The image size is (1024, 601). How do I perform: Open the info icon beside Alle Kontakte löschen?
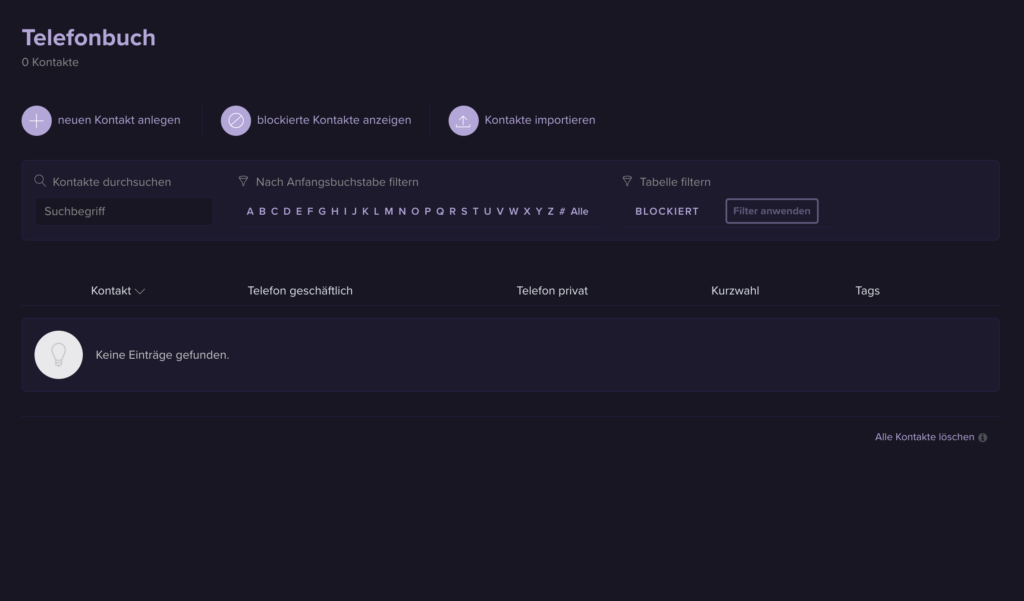pos(982,437)
